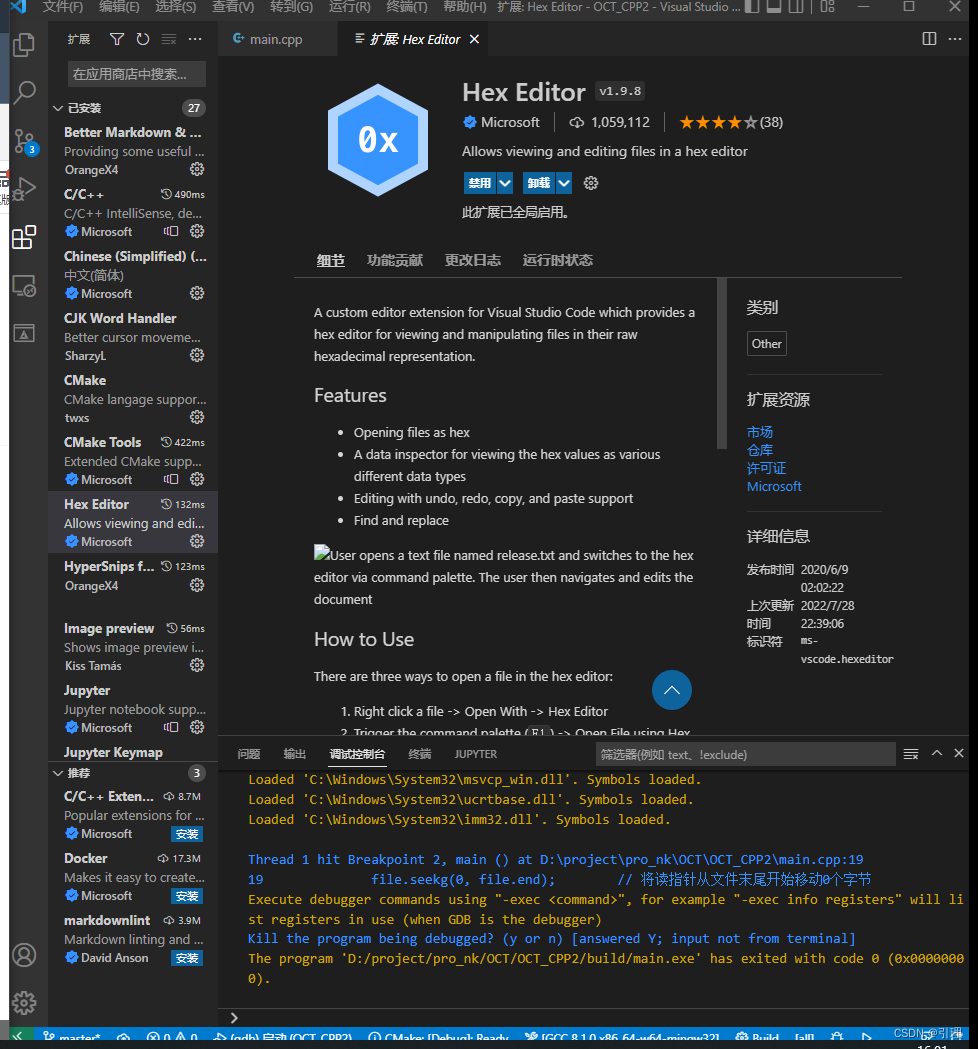Collapse the 已安装 extensions section
The width and height of the screenshot is (978, 1049).
[58, 107]
